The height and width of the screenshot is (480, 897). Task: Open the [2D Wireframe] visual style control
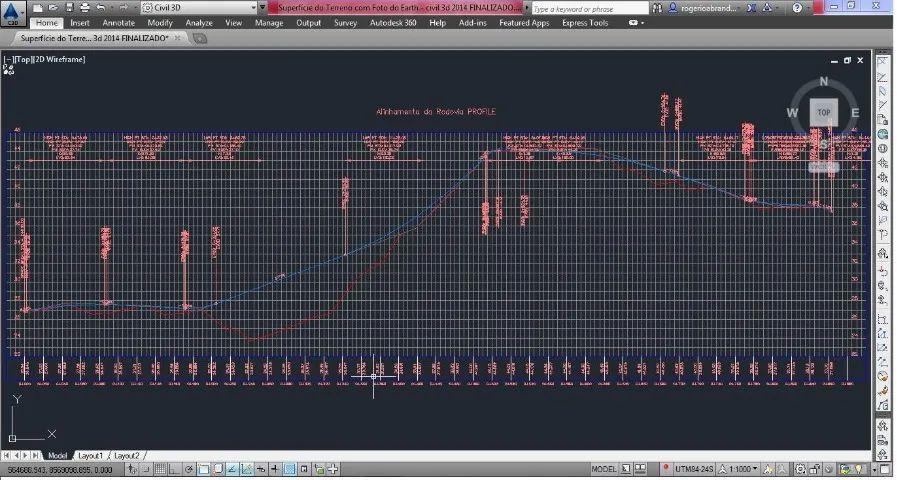tap(59, 59)
